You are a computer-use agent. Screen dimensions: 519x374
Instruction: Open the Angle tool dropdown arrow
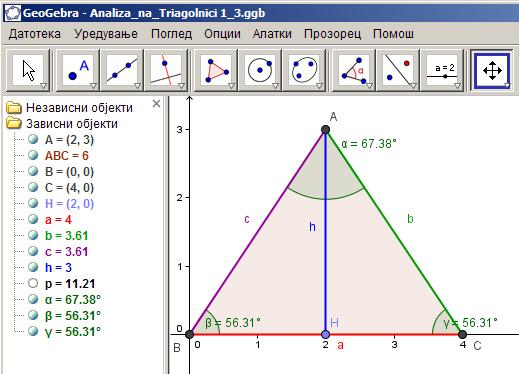click(x=369, y=86)
